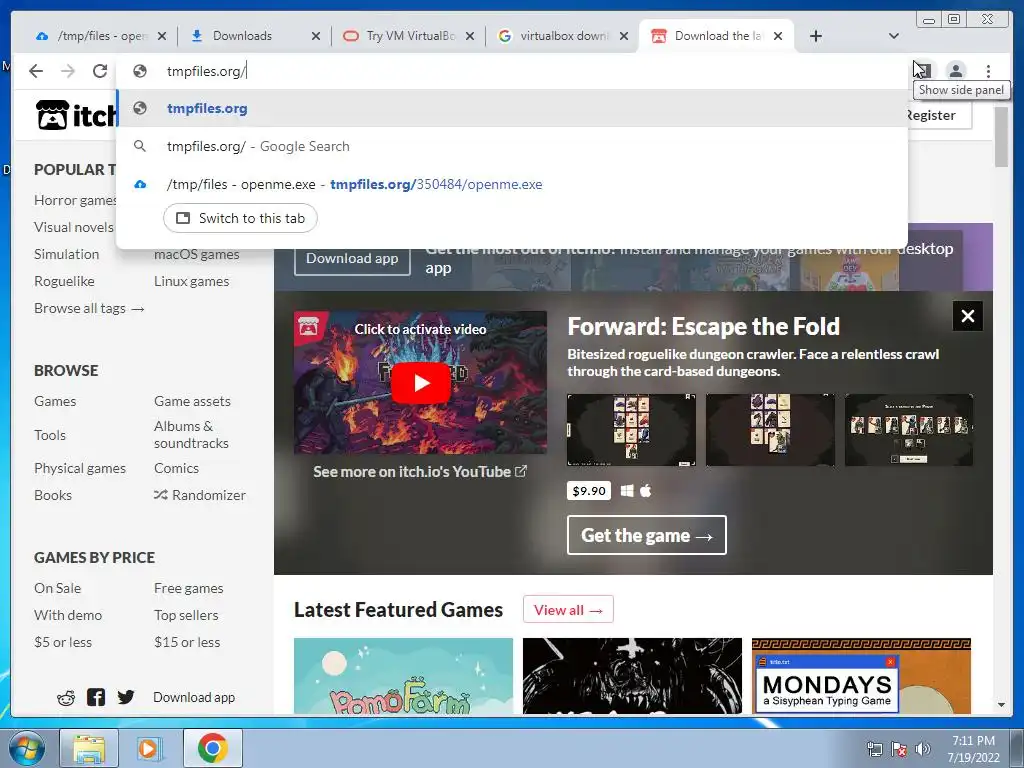Open itch.io Facebook icon
This screenshot has width=1024, height=768.
(96, 697)
